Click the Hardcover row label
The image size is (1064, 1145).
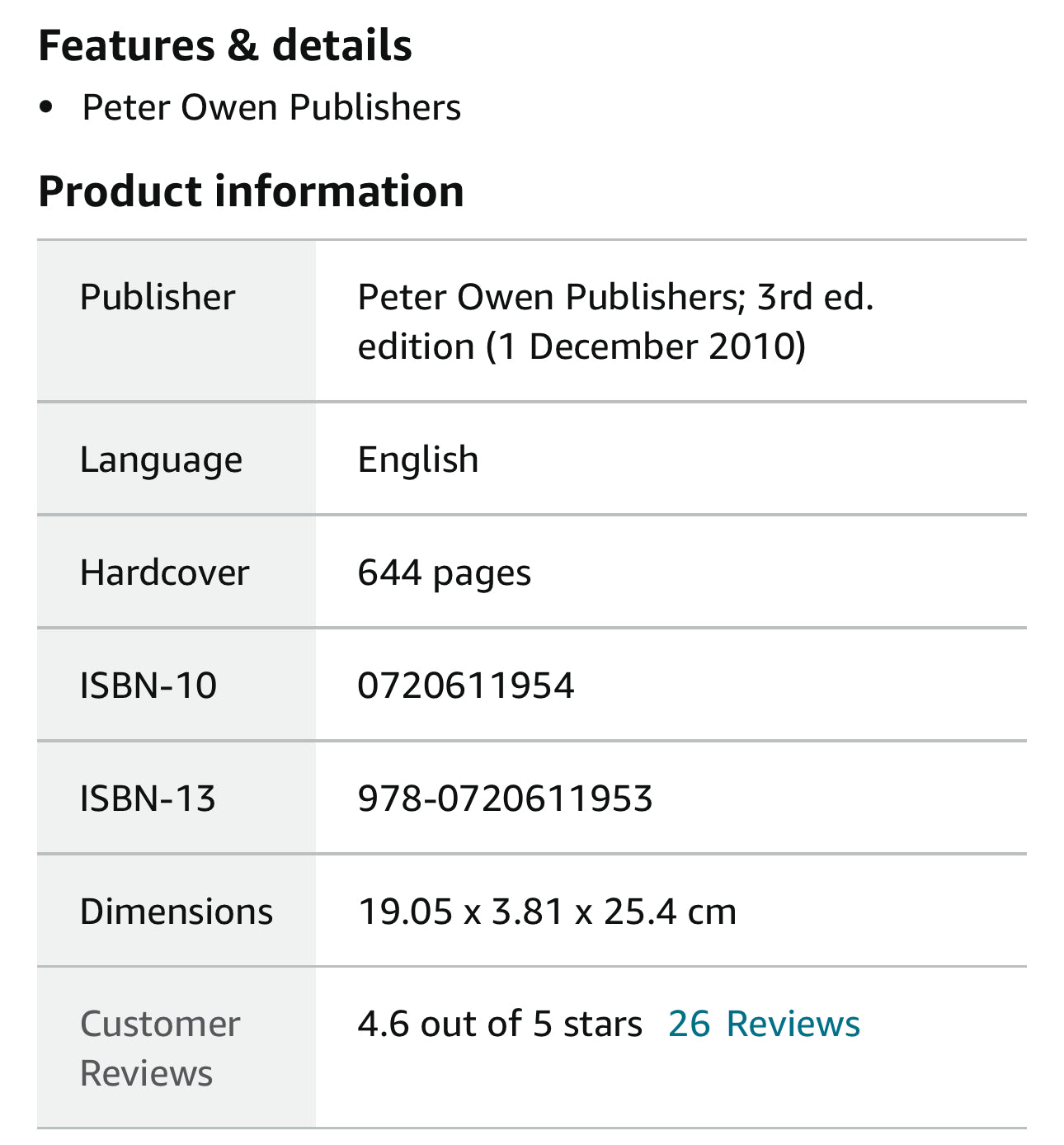tap(164, 572)
